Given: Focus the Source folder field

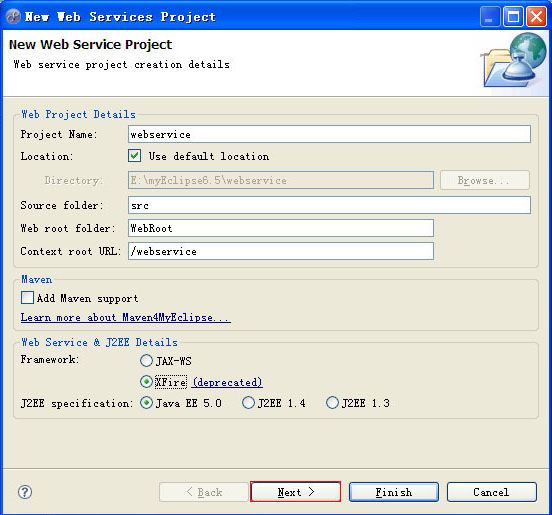Looking at the screenshot, I should (329, 205).
